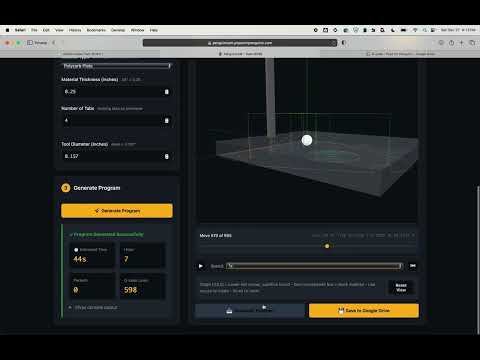Click the Wi-Fi status icon in menu bar
The height and width of the screenshot is (360, 480).
(415, 30)
